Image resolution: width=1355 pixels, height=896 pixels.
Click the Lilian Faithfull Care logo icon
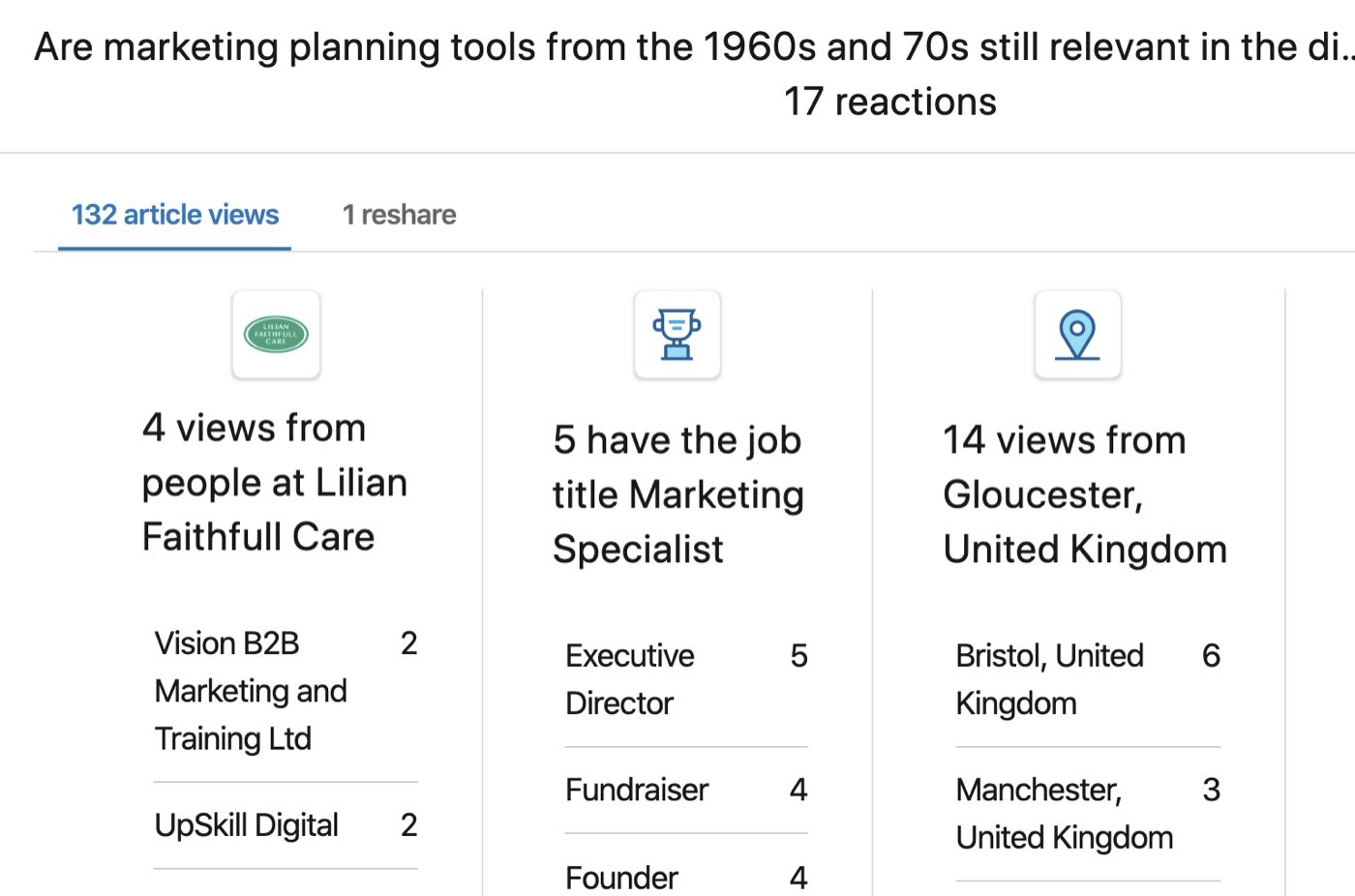coord(276,335)
